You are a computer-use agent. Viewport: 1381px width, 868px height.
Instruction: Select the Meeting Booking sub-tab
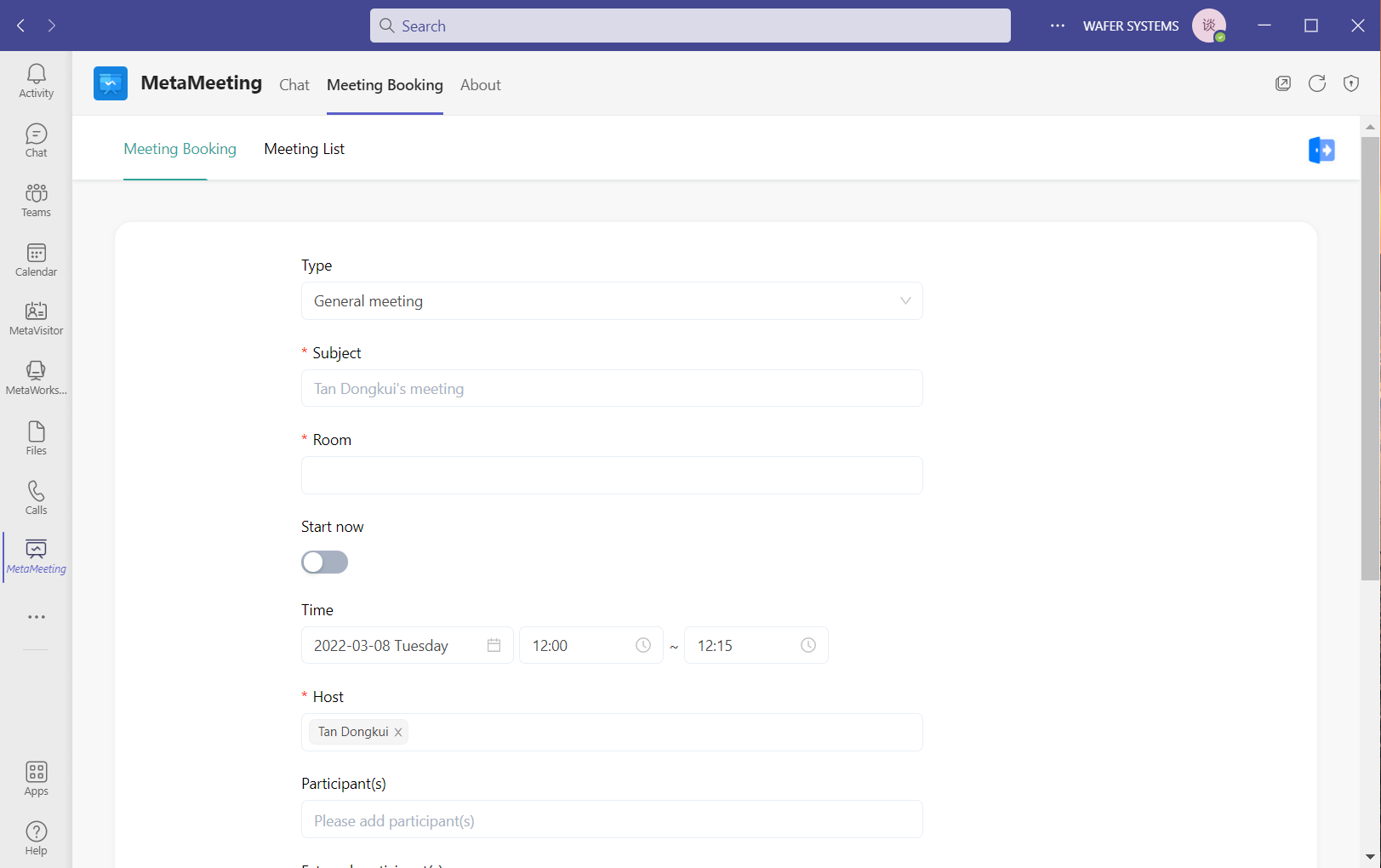[x=180, y=149]
